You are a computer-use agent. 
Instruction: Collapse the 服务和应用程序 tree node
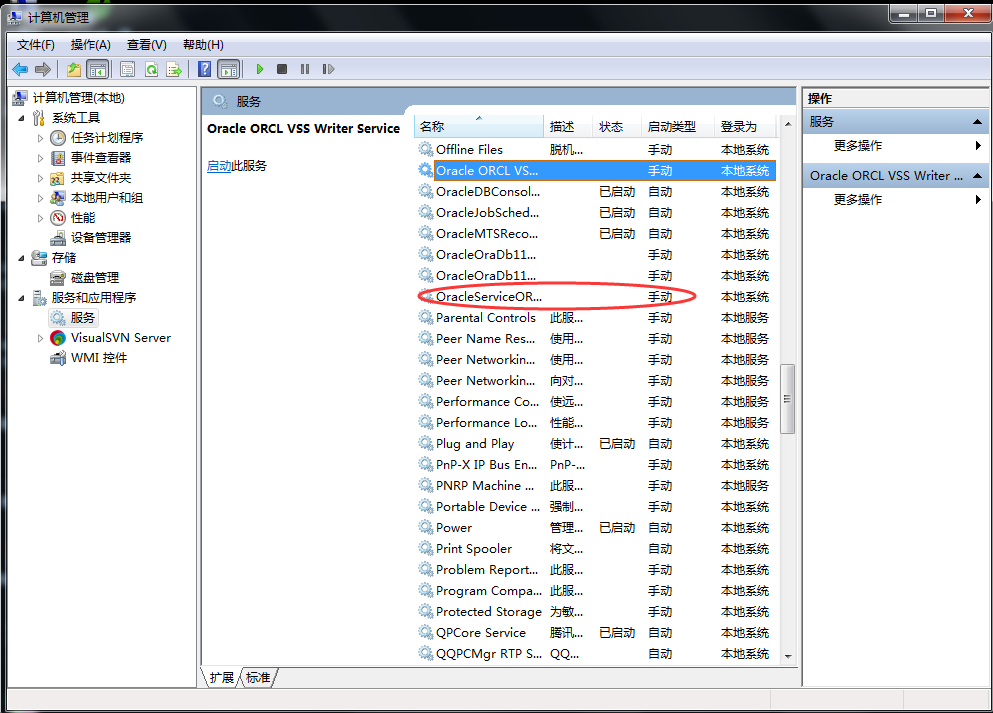(21, 298)
